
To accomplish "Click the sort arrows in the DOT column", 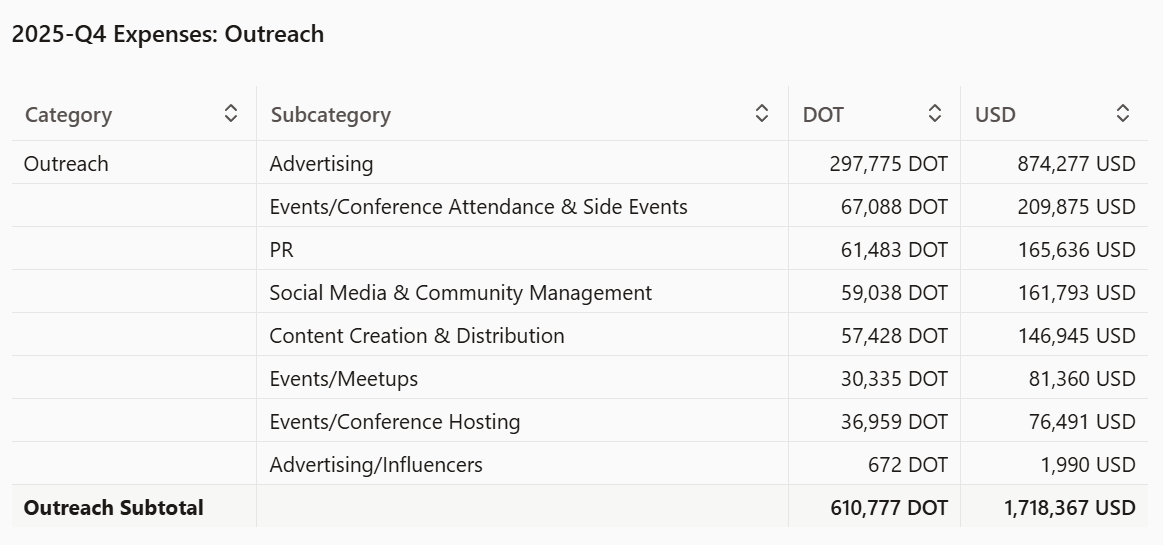I will tap(935, 114).
